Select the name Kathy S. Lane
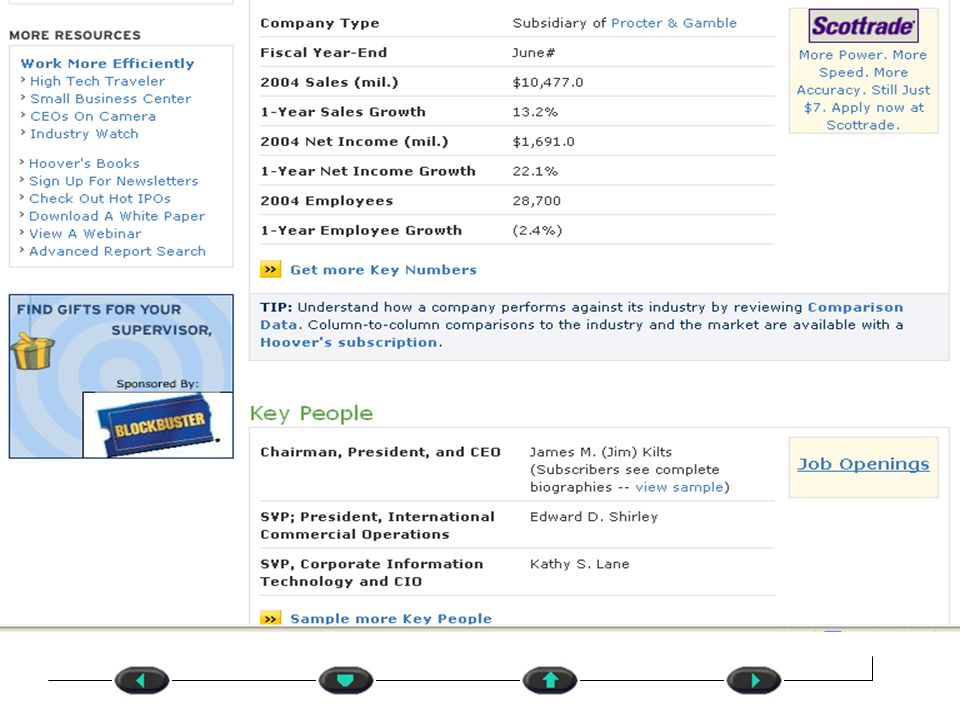The height and width of the screenshot is (720, 960). pos(579,564)
